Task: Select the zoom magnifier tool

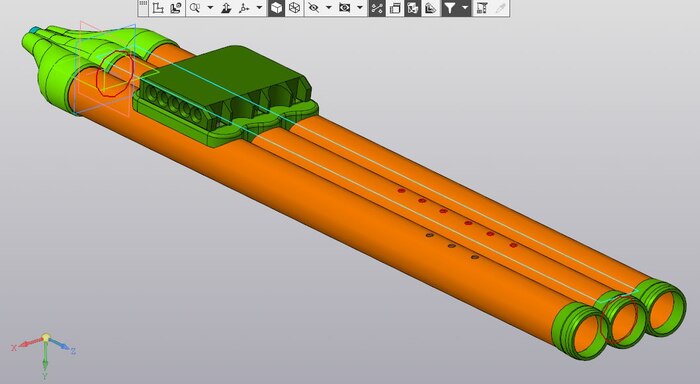Action: (195, 8)
